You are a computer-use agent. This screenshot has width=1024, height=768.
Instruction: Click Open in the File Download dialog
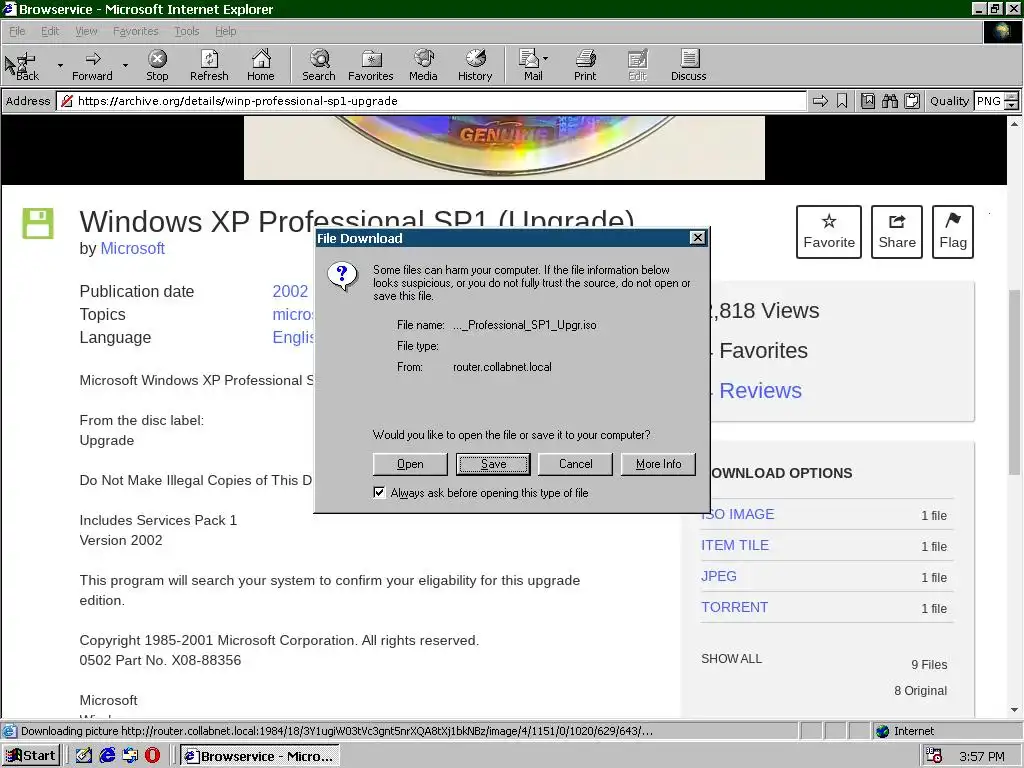(x=410, y=464)
